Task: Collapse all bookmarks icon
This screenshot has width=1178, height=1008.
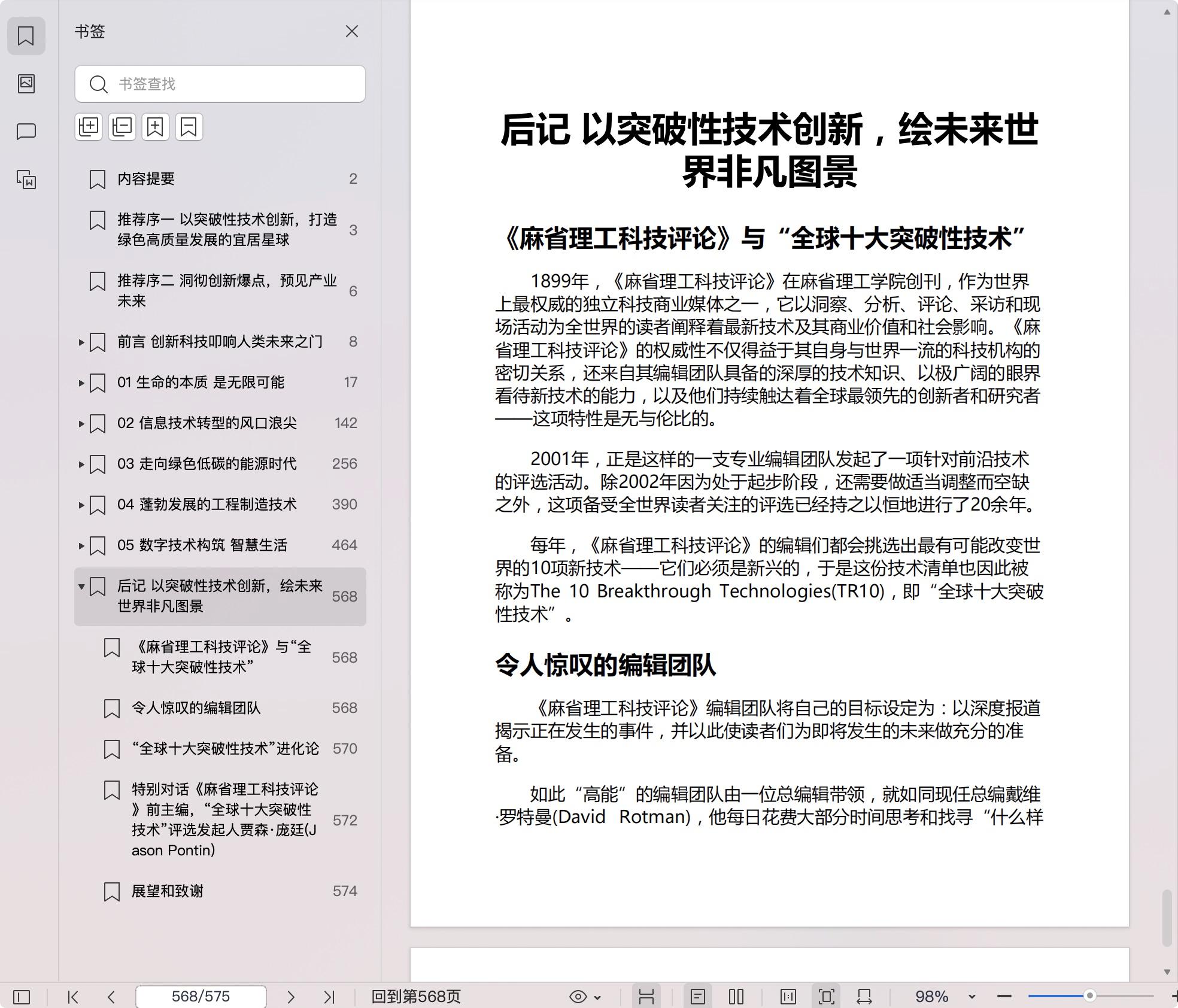Action: [x=122, y=127]
